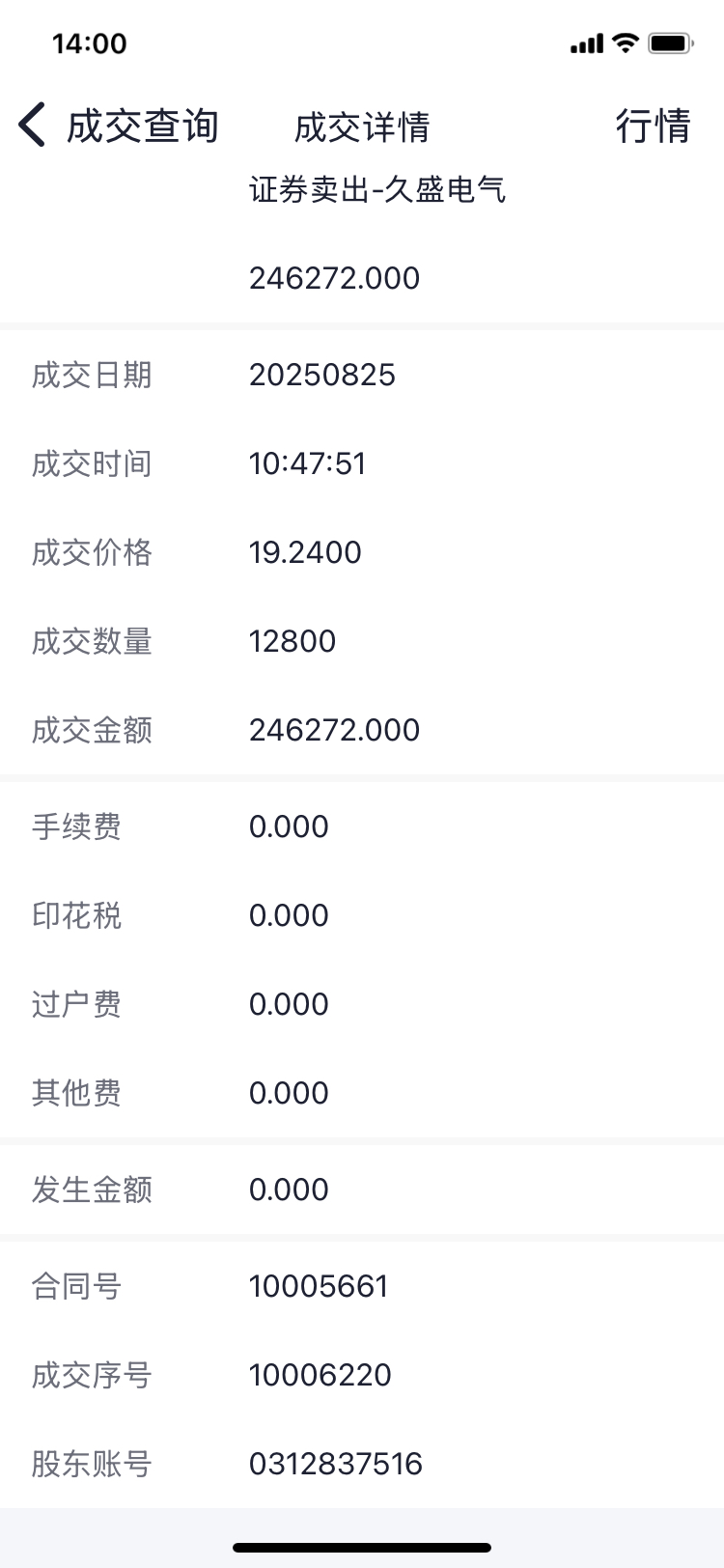Select the 证券卖出-久盛电气 heading

coord(377,189)
